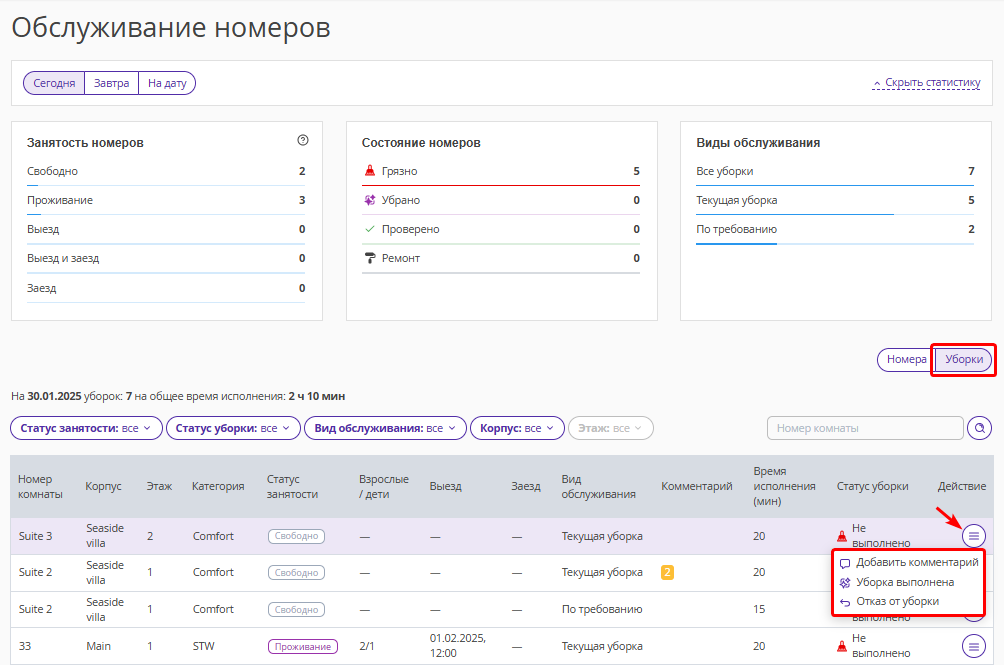Click the Свободно badge in Suite 3 row
Viewport: 1004px width, 665px height.
[296, 536]
